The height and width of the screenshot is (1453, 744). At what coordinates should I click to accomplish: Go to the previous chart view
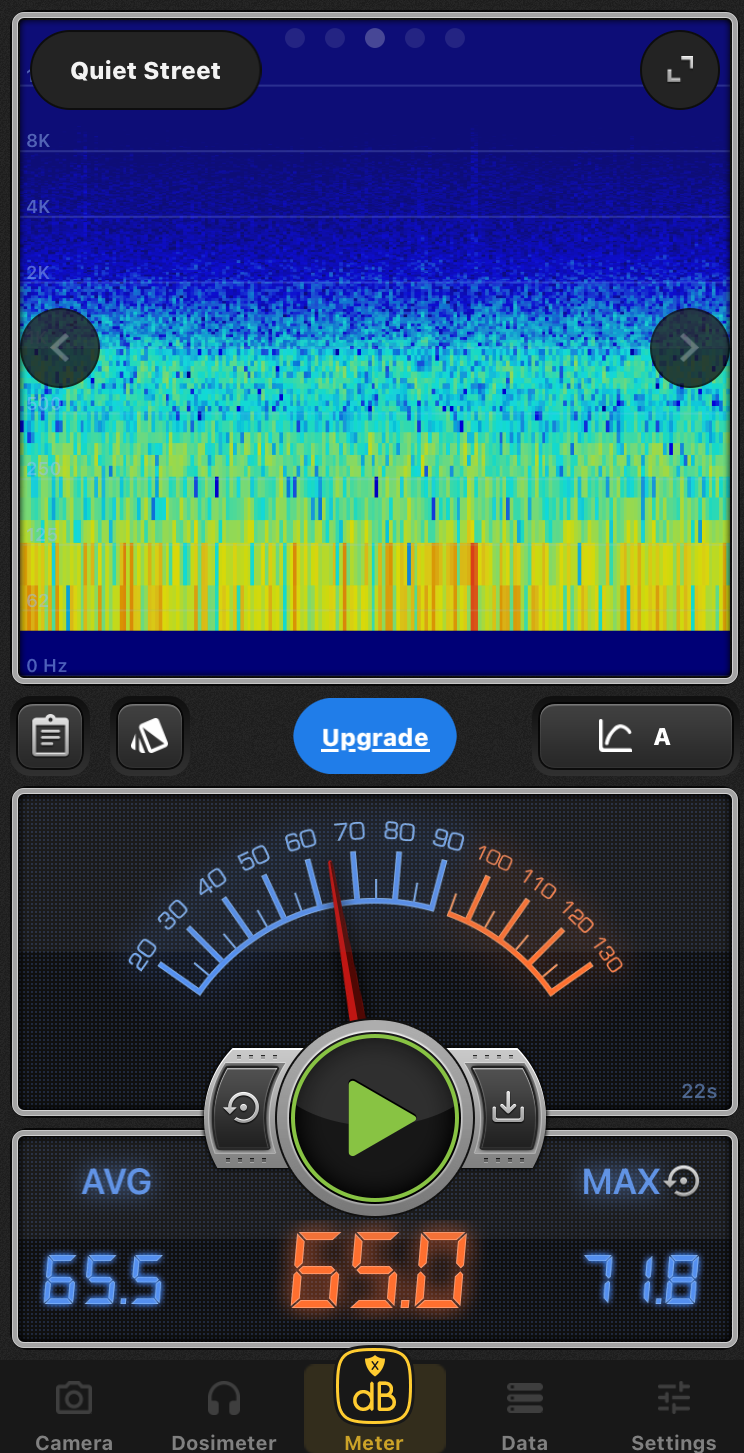tap(60, 348)
